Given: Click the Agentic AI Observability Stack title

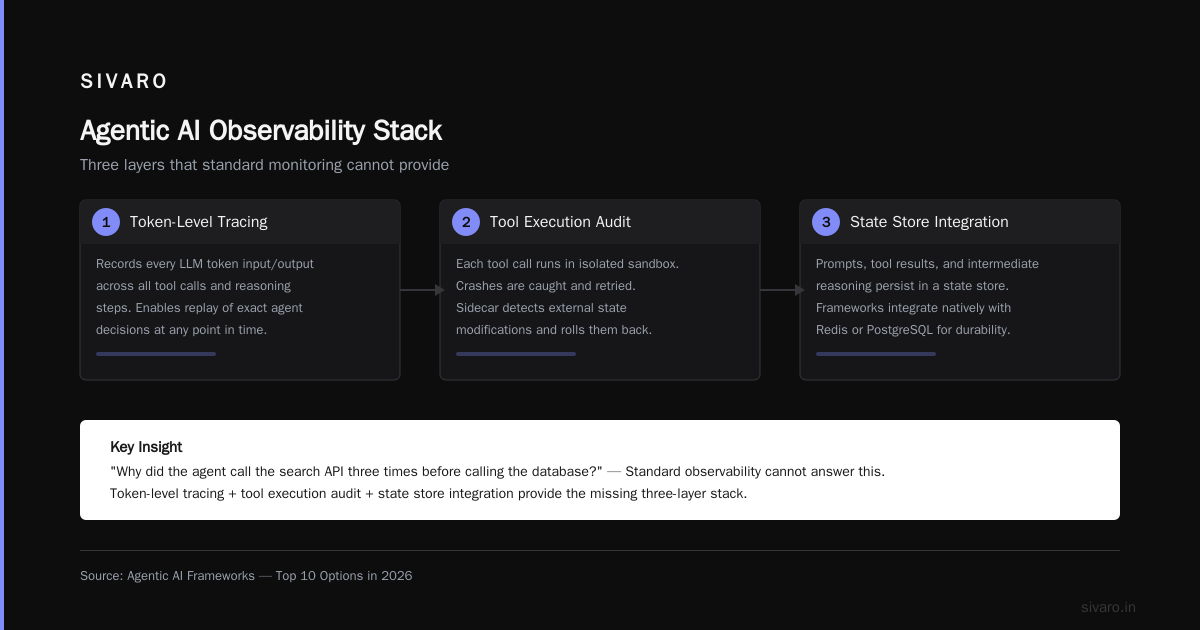Looking at the screenshot, I should point(261,131).
